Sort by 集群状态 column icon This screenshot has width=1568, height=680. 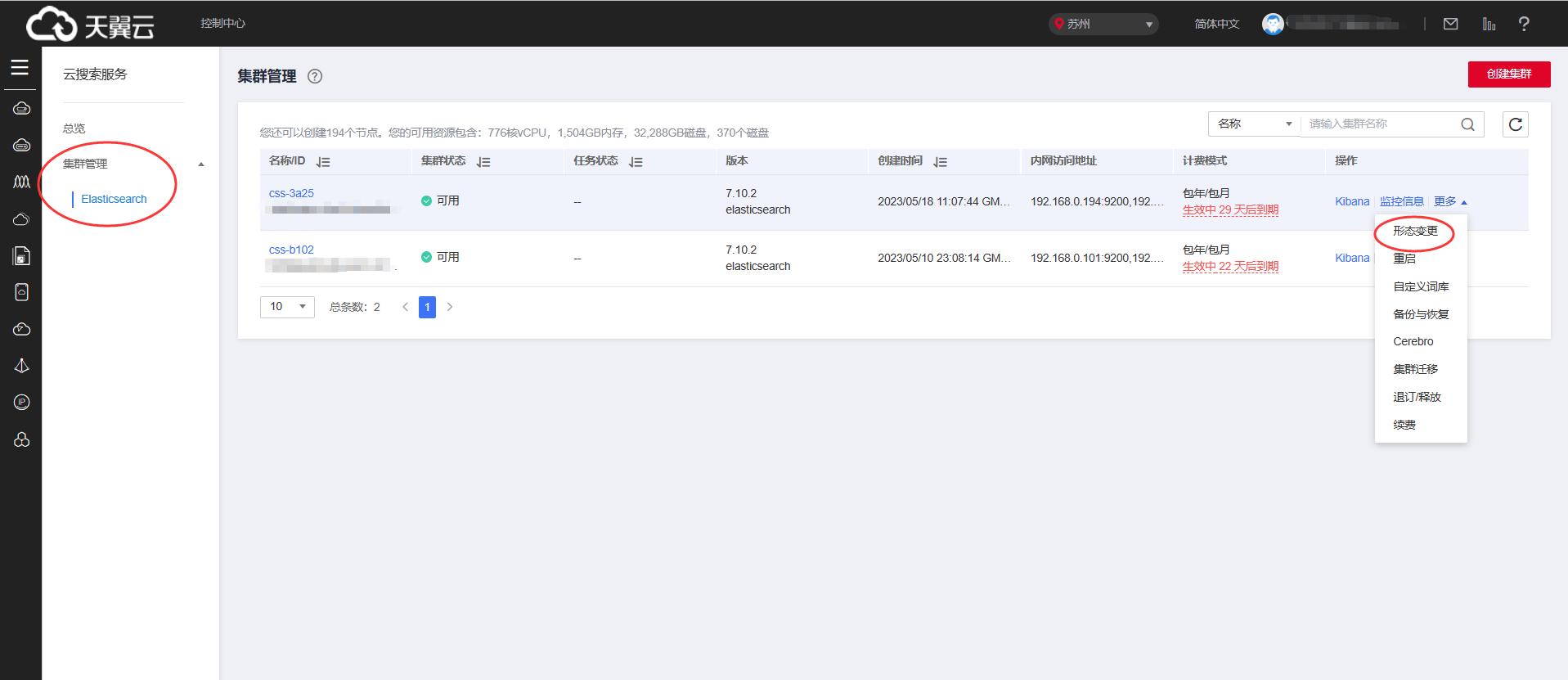tap(483, 162)
